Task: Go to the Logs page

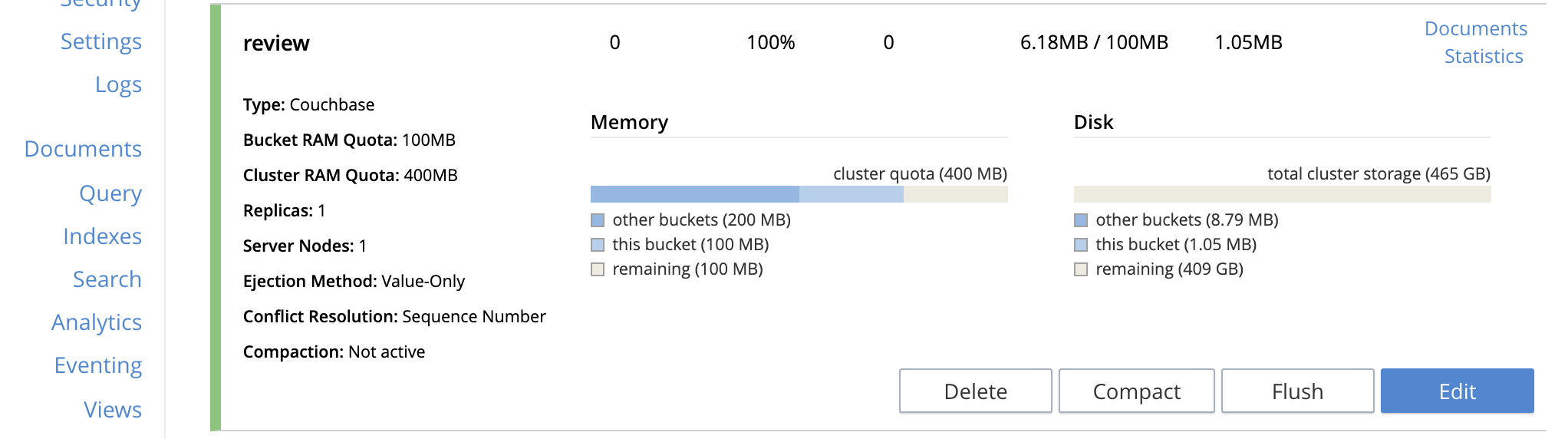Action: 118,84
